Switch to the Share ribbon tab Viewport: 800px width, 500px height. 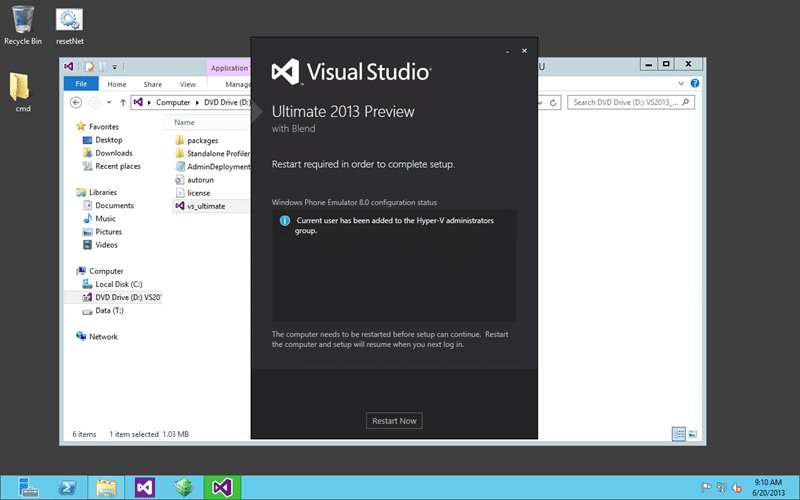click(153, 84)
